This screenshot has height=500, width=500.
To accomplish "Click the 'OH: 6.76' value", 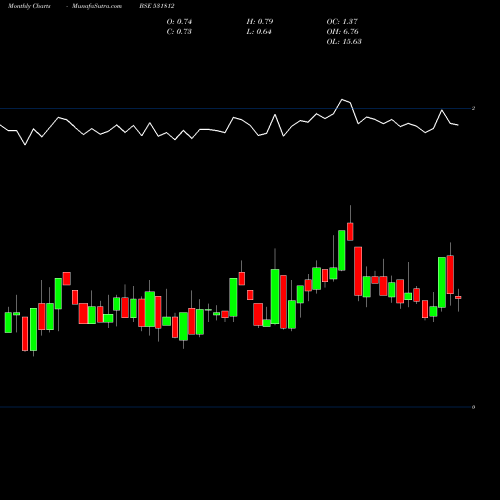I will 342,32.
